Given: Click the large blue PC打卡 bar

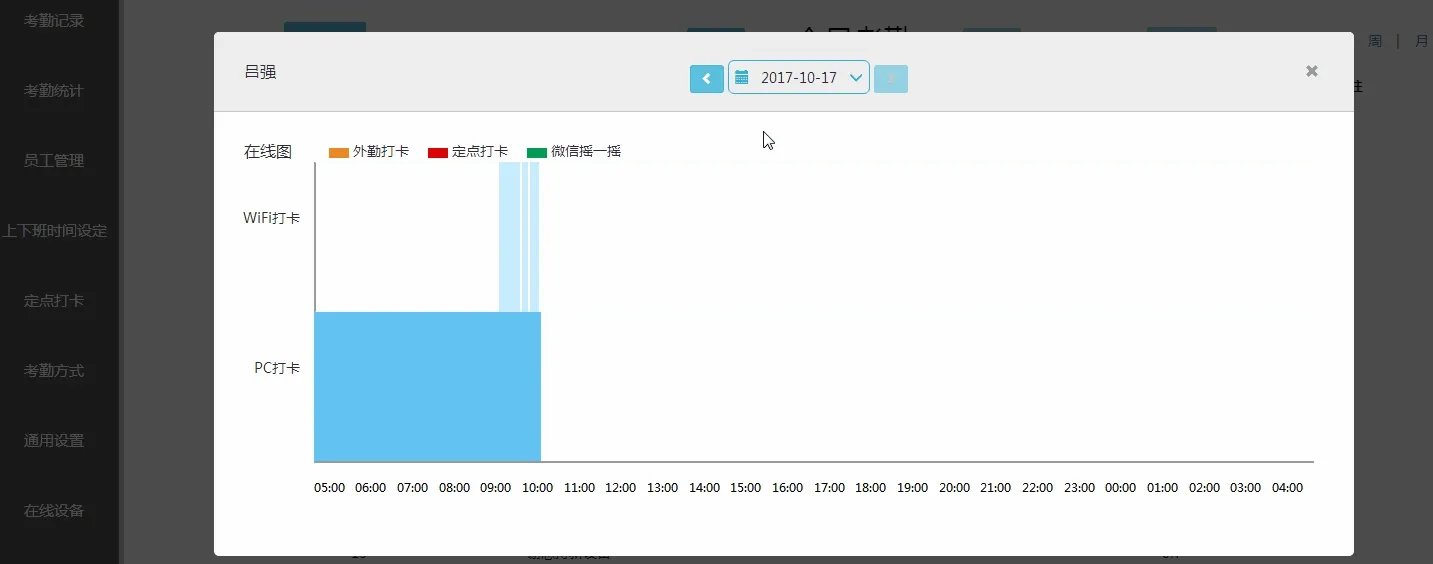Looking at the screenshot, I should click(x=427, y=387).
